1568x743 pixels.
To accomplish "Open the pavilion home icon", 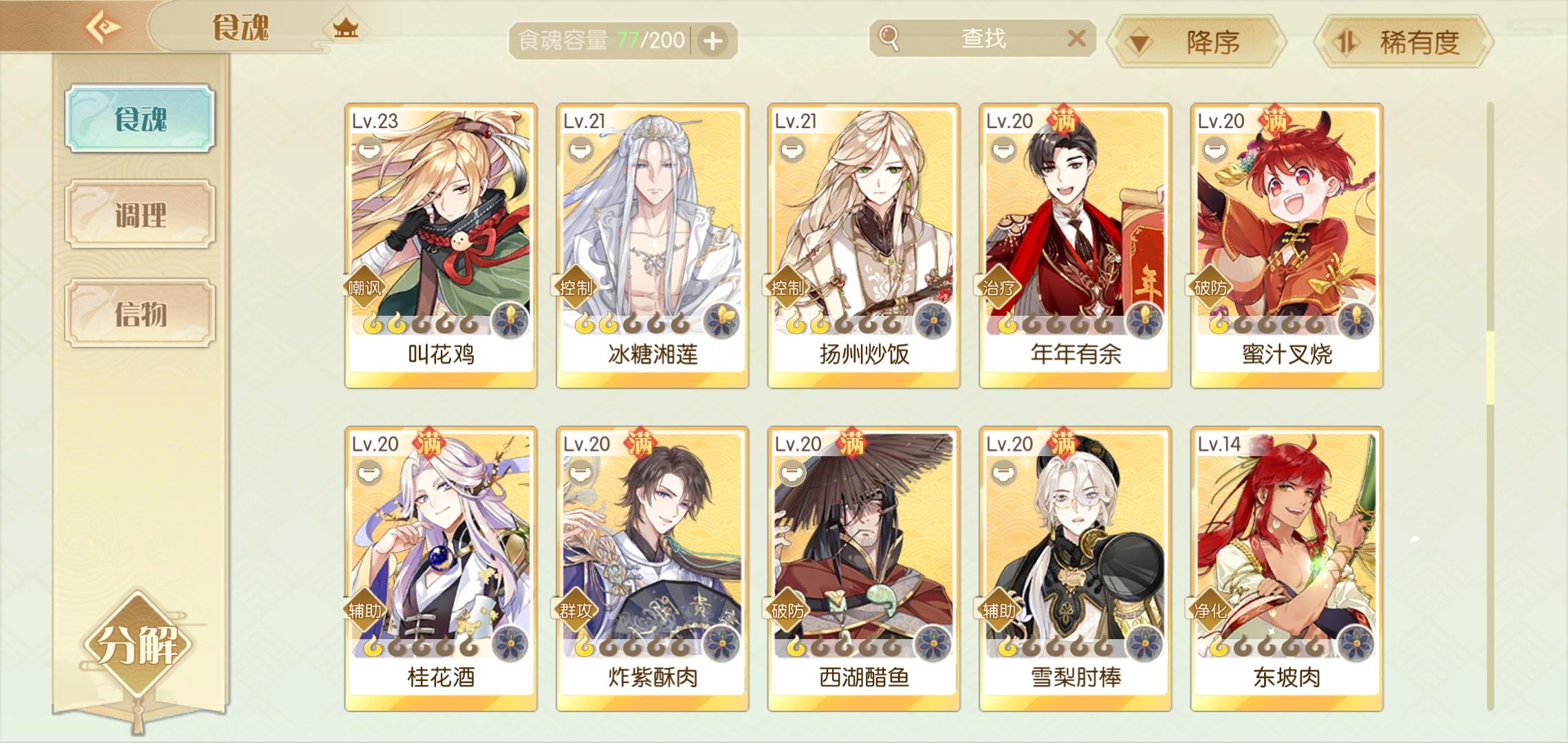I will click(346, 28).
